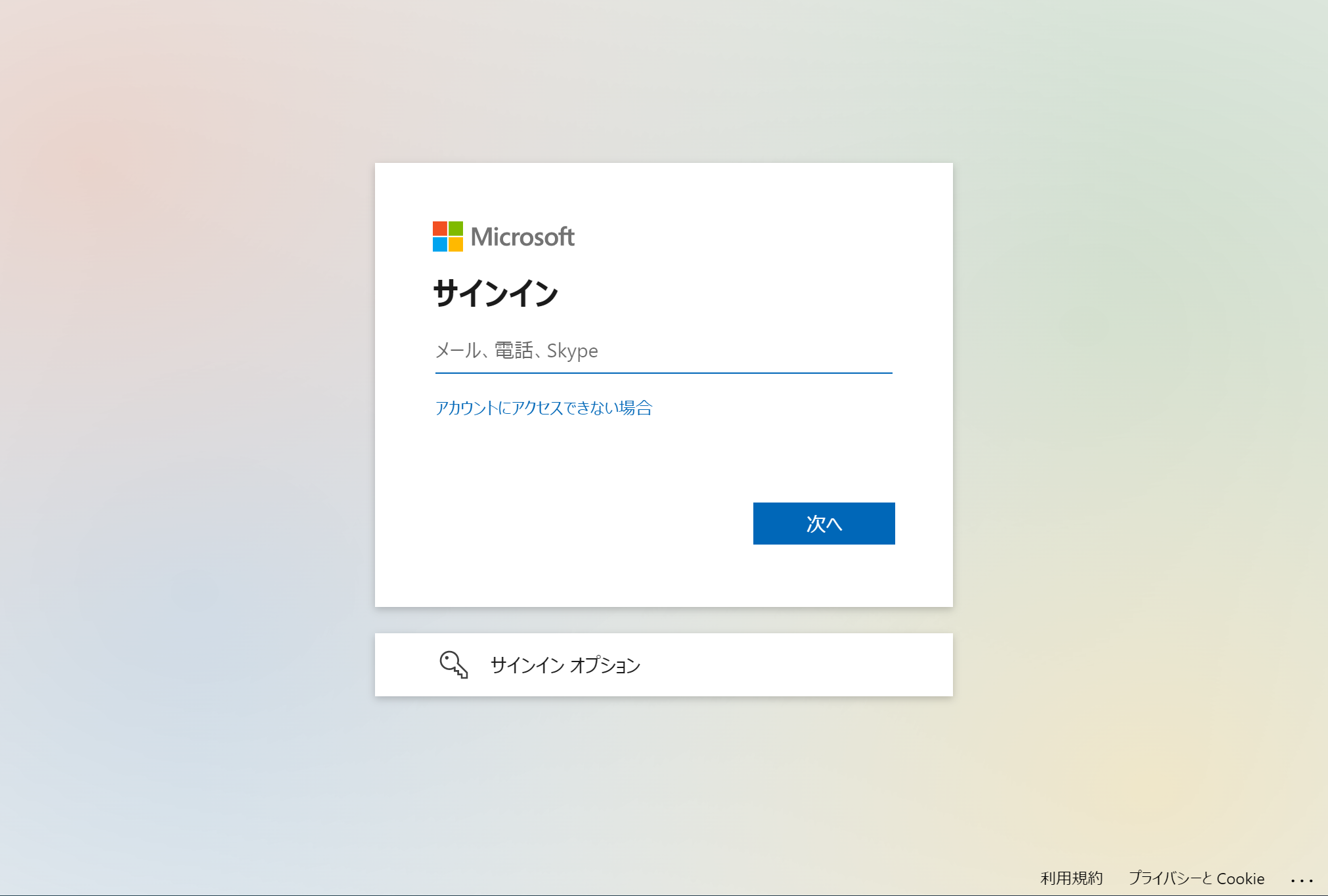The width and height of the screenshot is (1328, 896).
Task: Click the Microsoft four-square logo
Action: click(x=448, y=236)
